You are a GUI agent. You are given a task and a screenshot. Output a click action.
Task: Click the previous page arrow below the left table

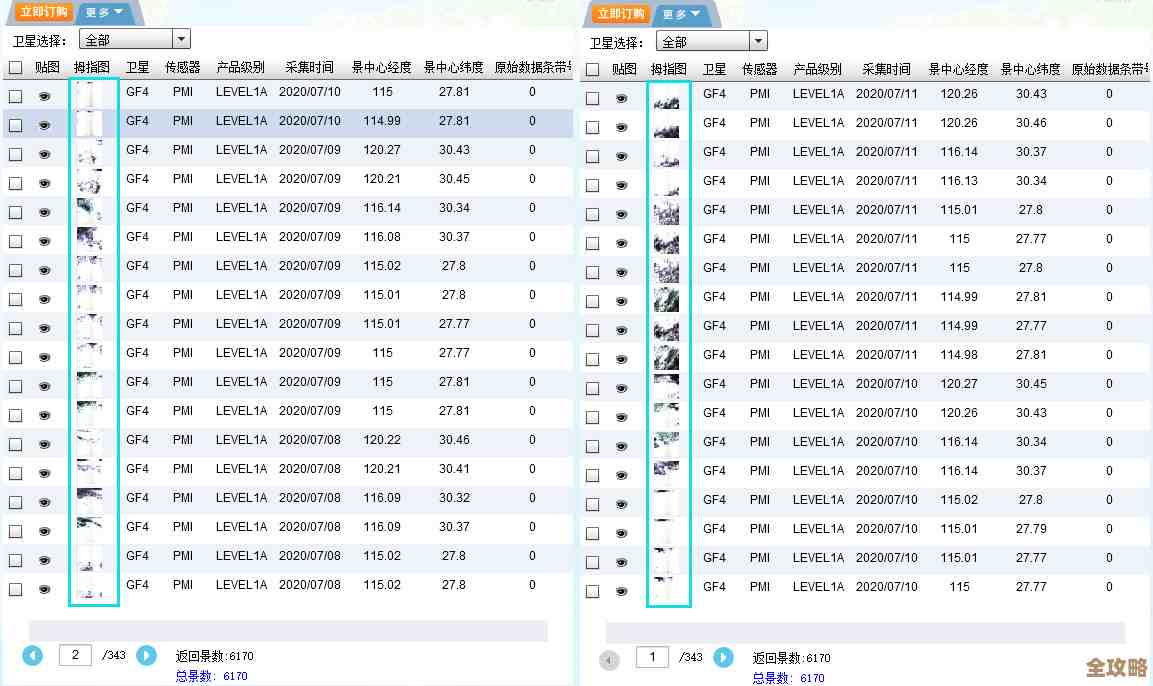point(33,655)
